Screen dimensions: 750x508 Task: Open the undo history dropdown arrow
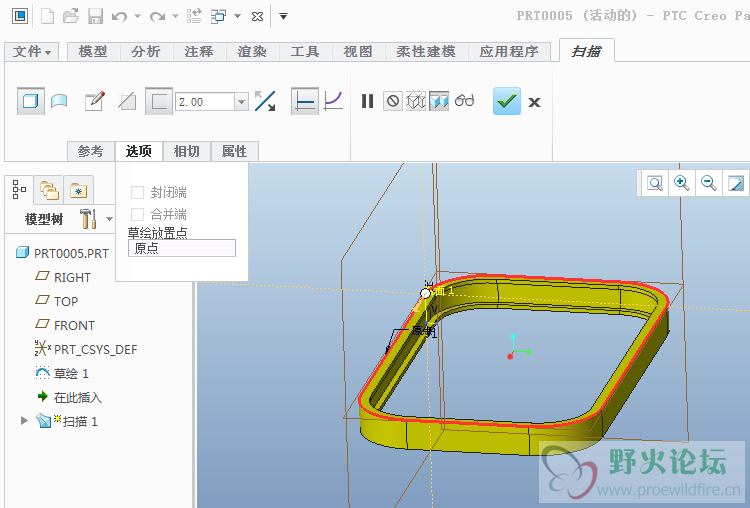coord(137,17)
